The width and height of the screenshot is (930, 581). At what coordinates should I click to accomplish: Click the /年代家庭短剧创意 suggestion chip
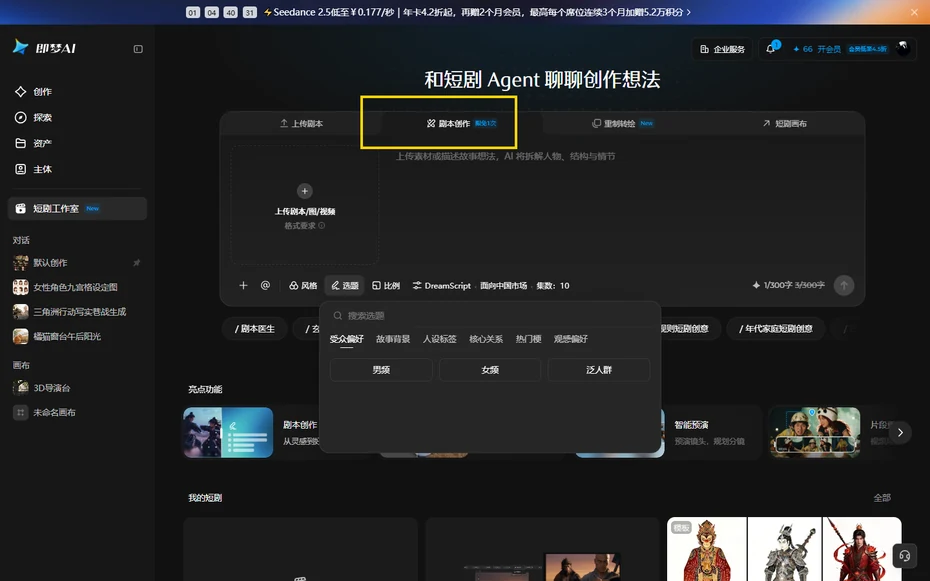click(x=776, y=328)
